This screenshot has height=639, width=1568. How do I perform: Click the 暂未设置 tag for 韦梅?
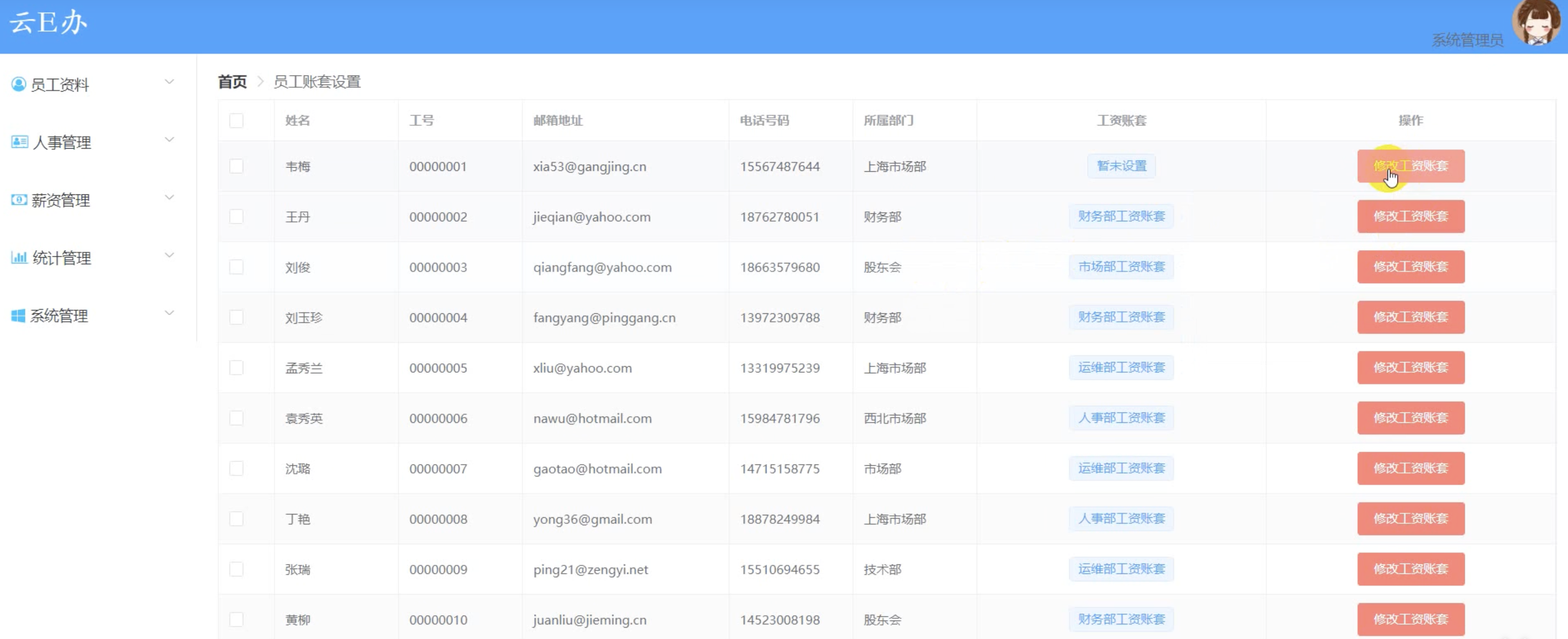1121,166
